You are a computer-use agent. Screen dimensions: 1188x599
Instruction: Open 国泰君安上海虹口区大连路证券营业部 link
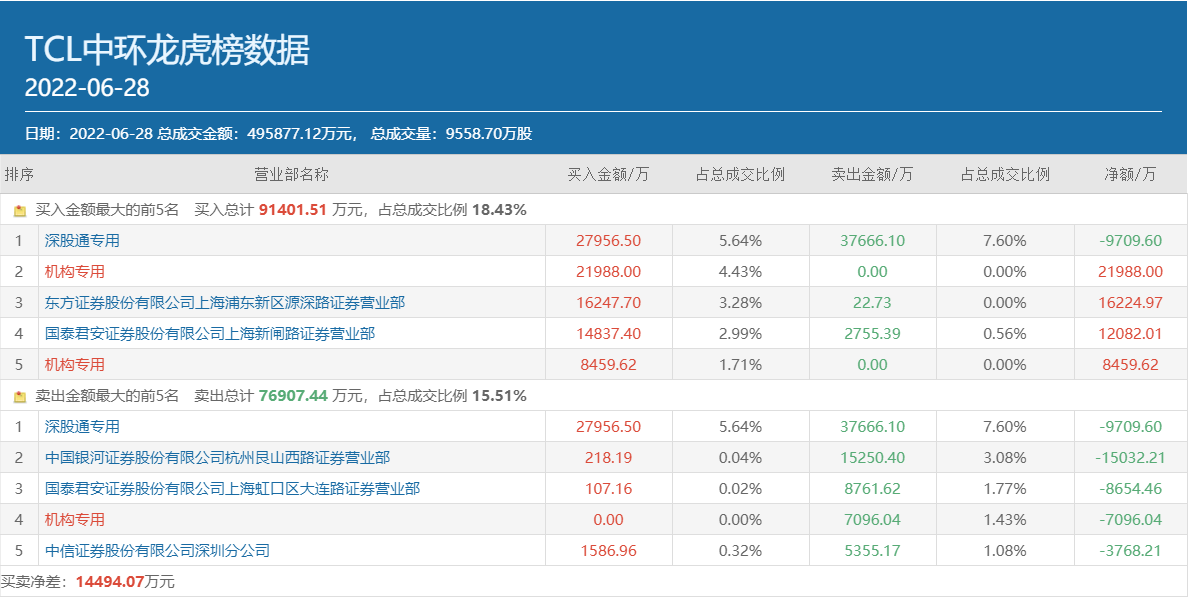(232, 489)
